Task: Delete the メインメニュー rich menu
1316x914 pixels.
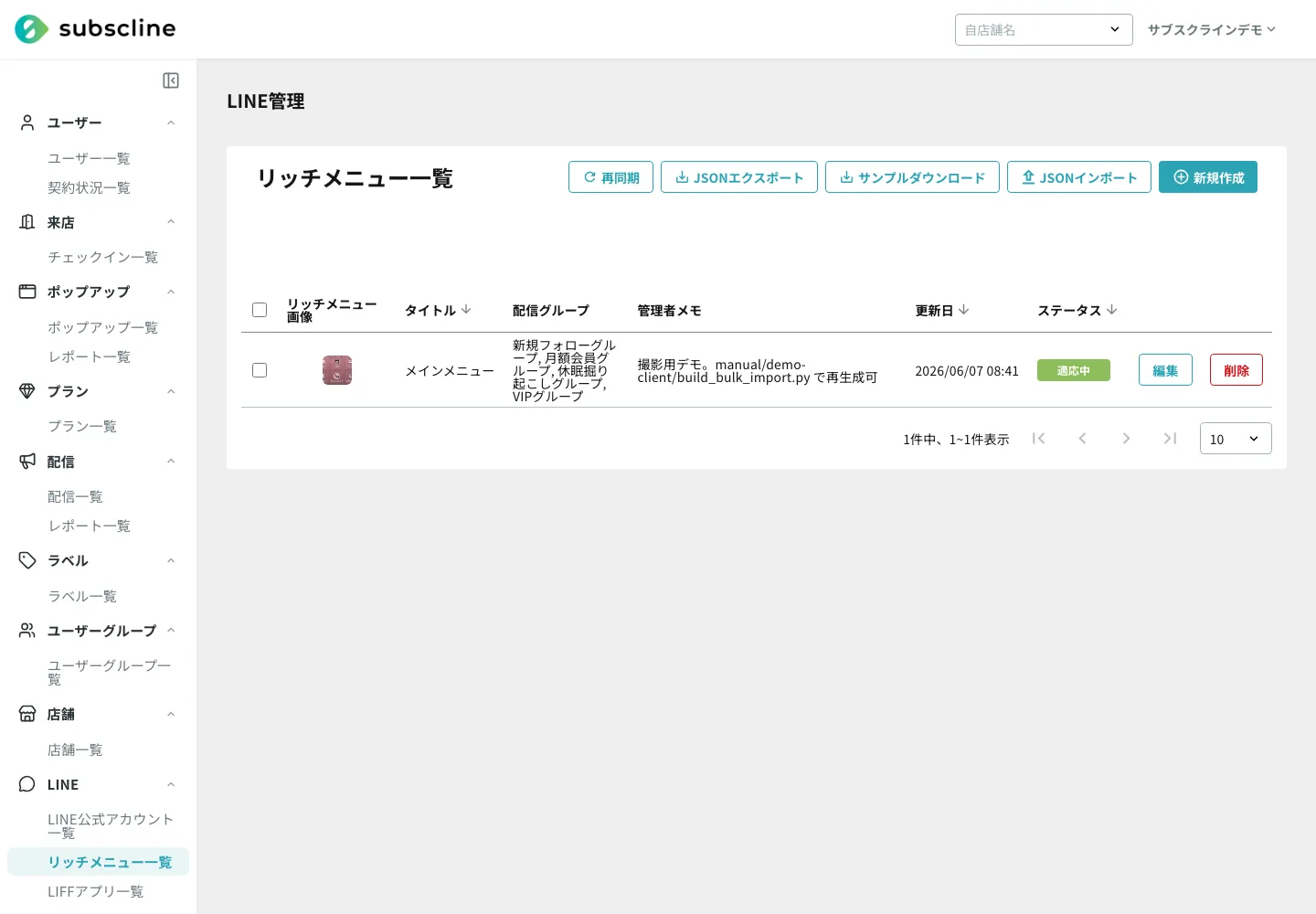Action: [x=1236, y=370]
